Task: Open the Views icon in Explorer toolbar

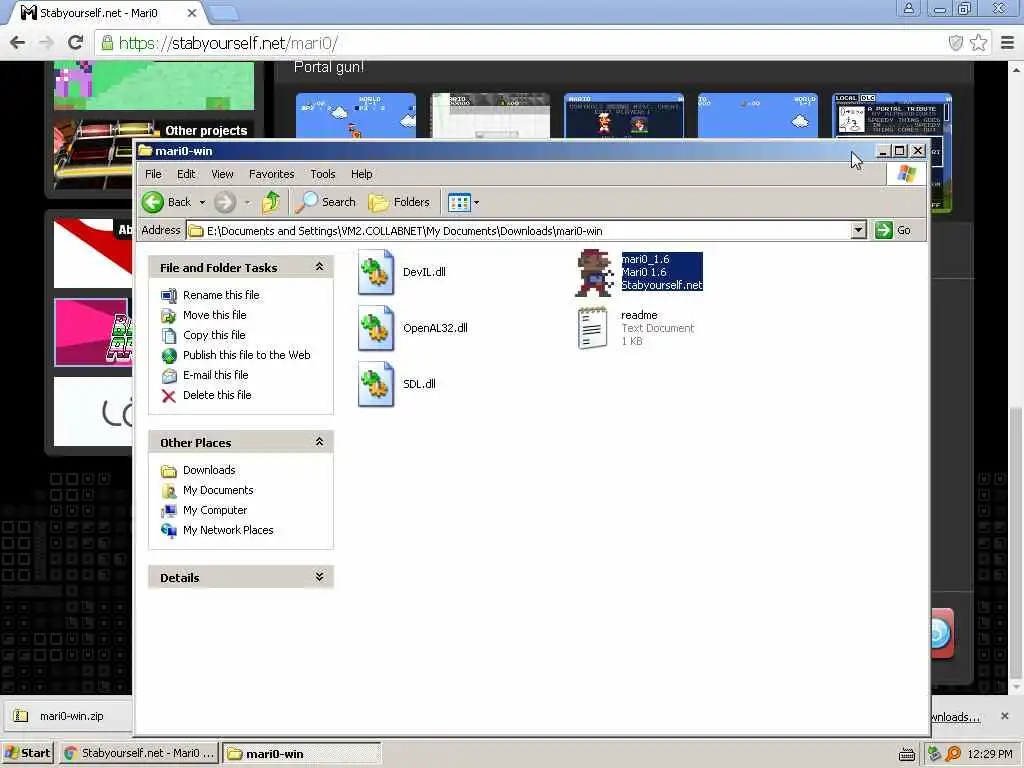Action: [459, 202]
